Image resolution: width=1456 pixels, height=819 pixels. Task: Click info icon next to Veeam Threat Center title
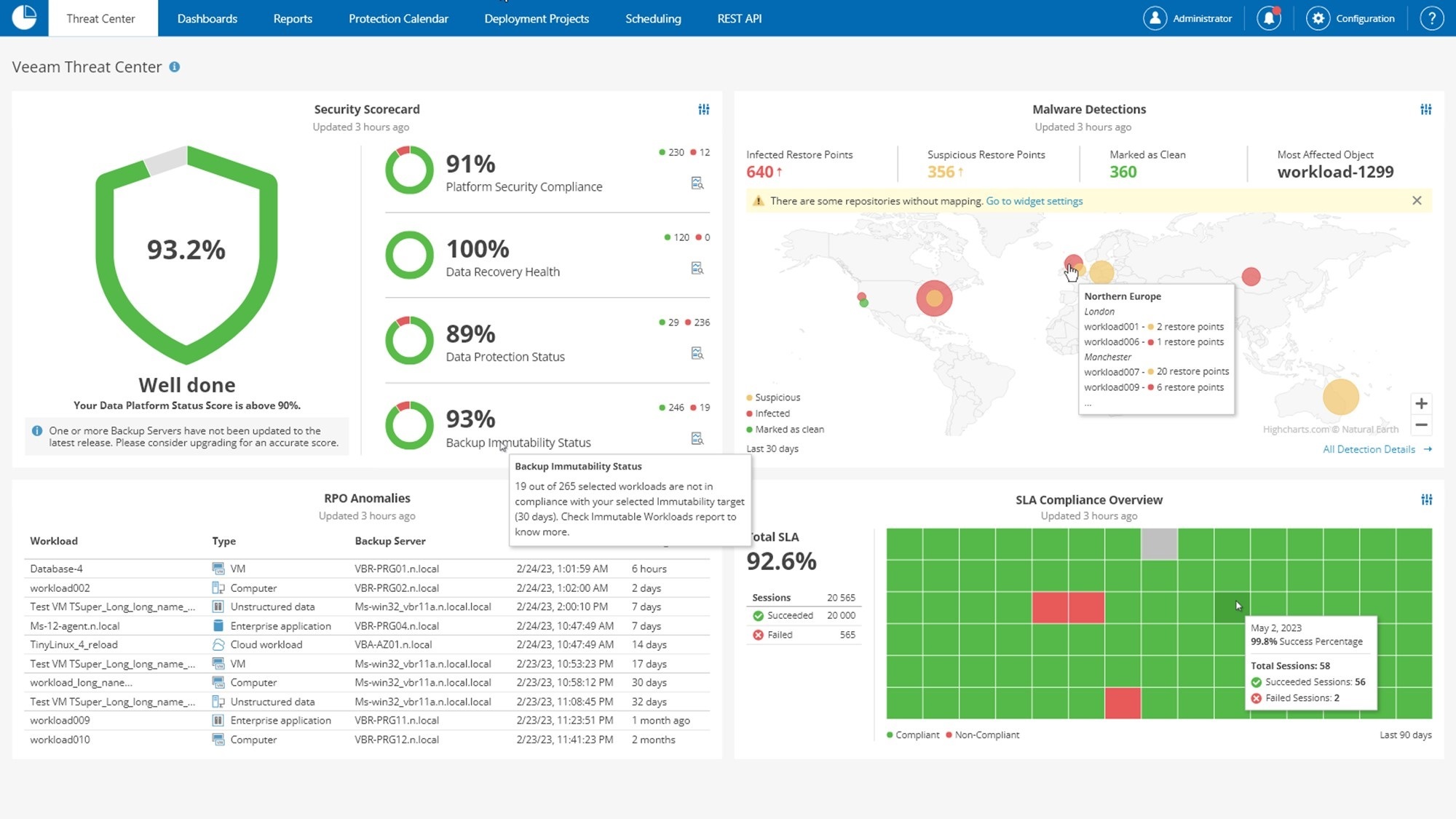click(x=175, y=67)
